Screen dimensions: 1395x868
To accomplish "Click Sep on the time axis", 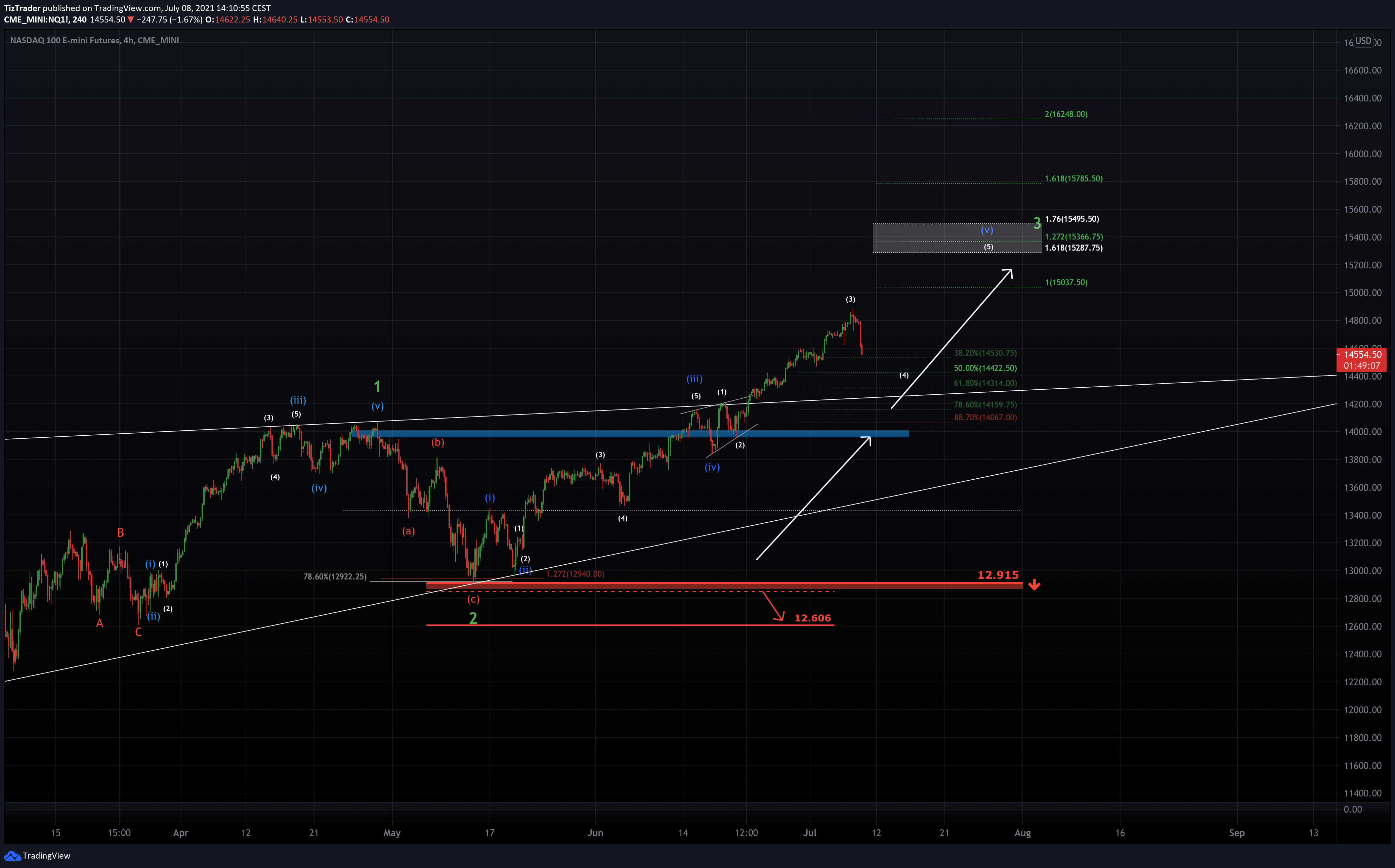I will tap(1236, 833).
